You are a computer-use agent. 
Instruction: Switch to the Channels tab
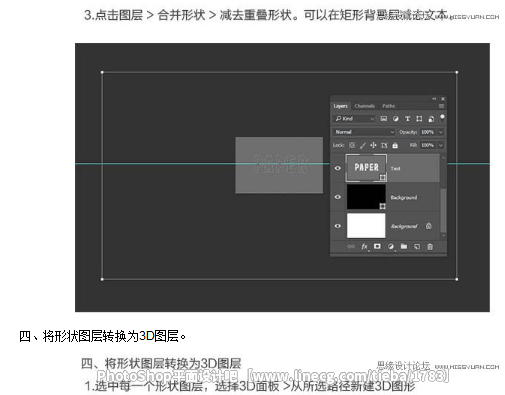364,106
